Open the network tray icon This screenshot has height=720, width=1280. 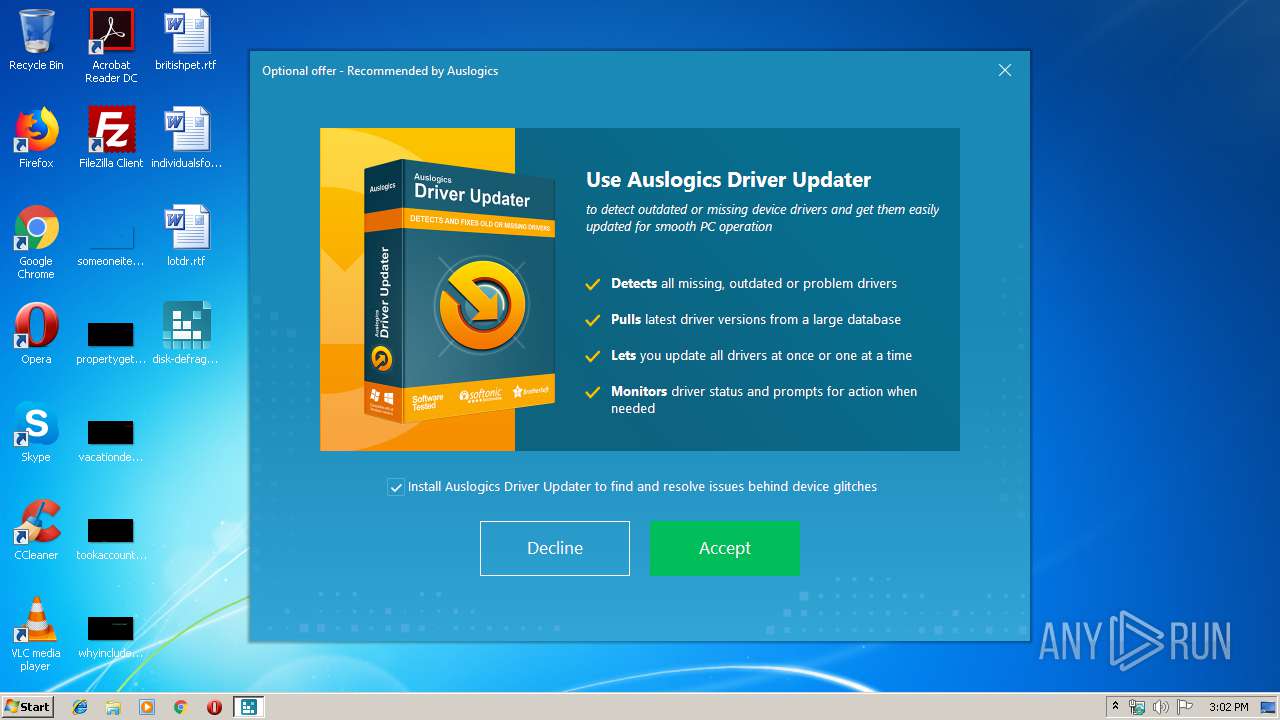(1137, 707)
